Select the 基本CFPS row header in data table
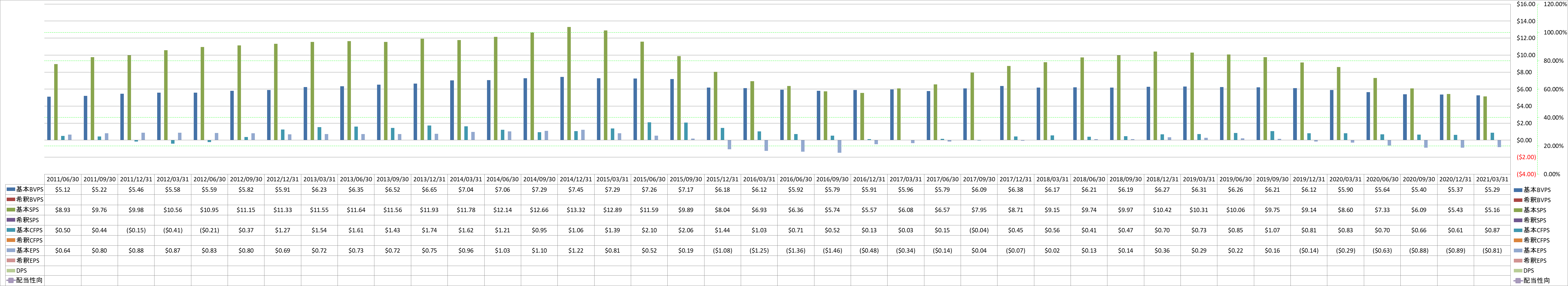The width and height of the screenshot is (1568, 286). click(25, 230)
